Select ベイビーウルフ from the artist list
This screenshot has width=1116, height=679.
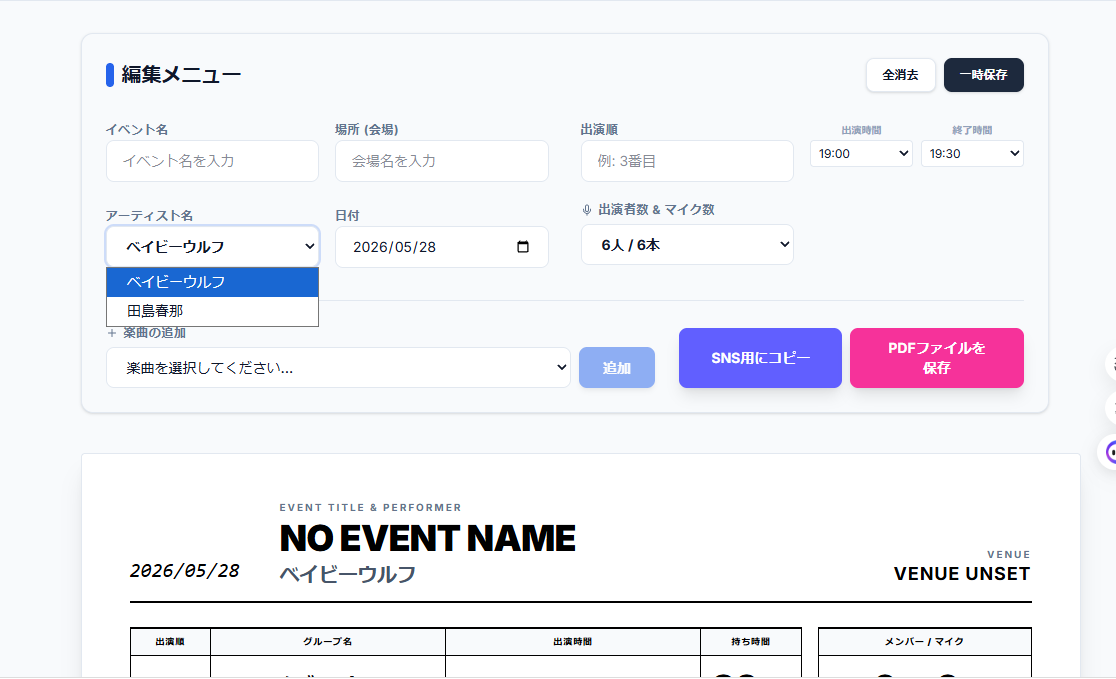tap(212, 282)
